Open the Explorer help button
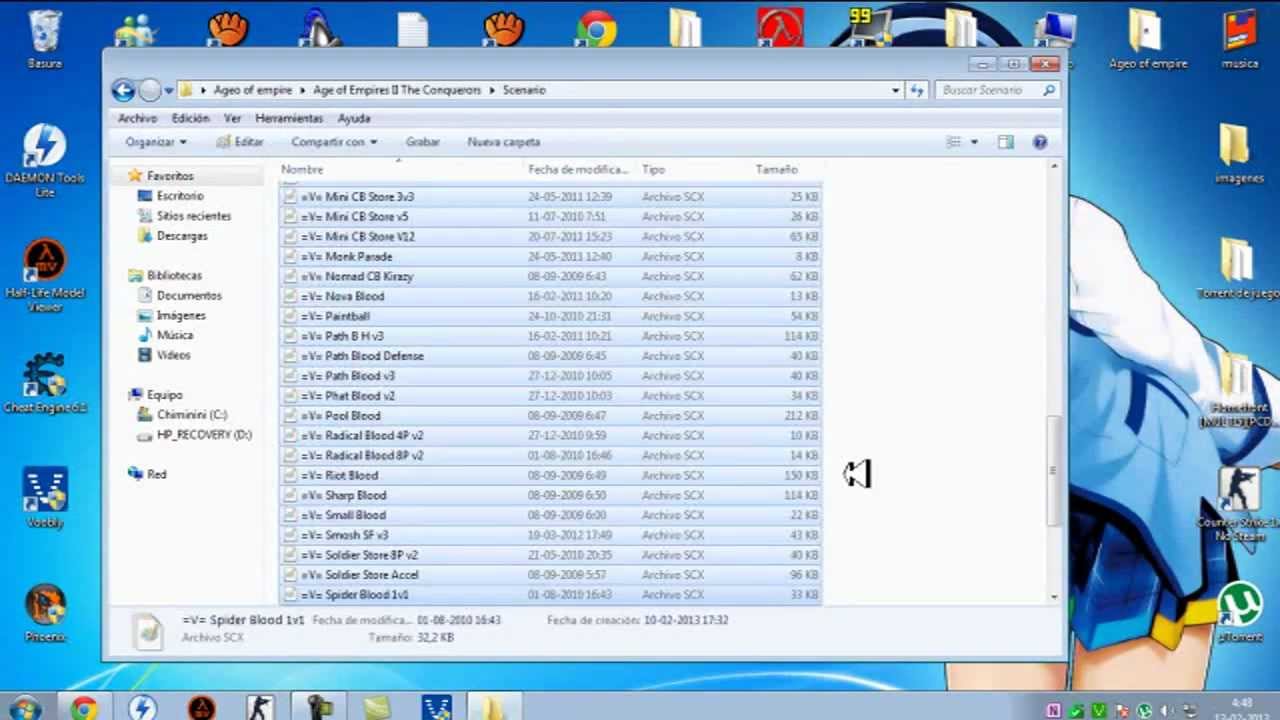 pos(1040,142)
